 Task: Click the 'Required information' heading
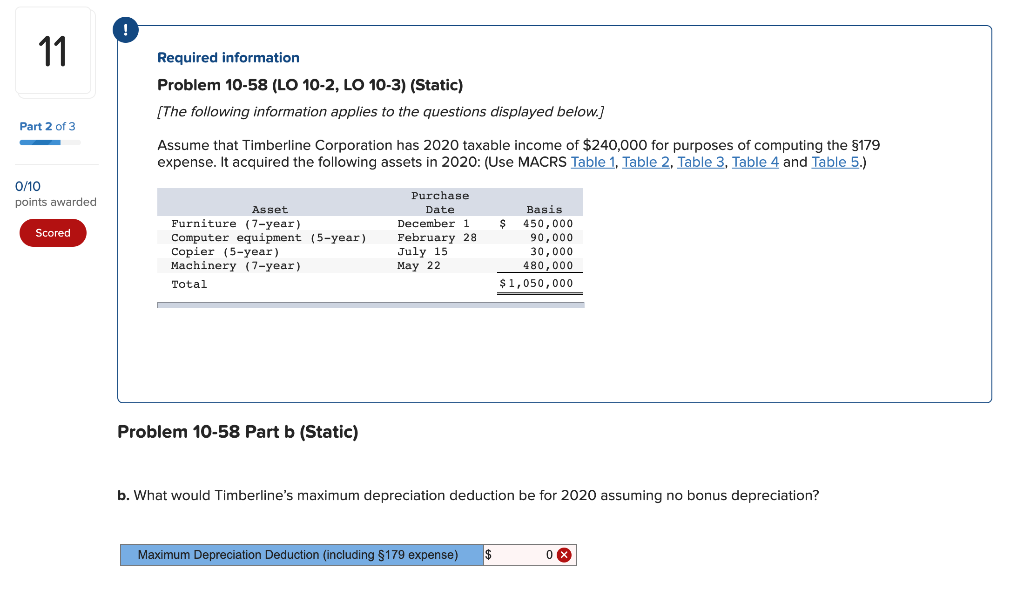[x=229, y=57]
